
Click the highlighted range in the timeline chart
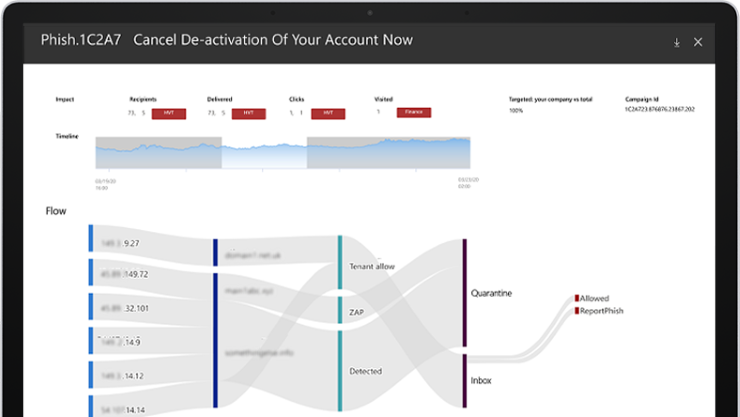[x=263, y=155]
